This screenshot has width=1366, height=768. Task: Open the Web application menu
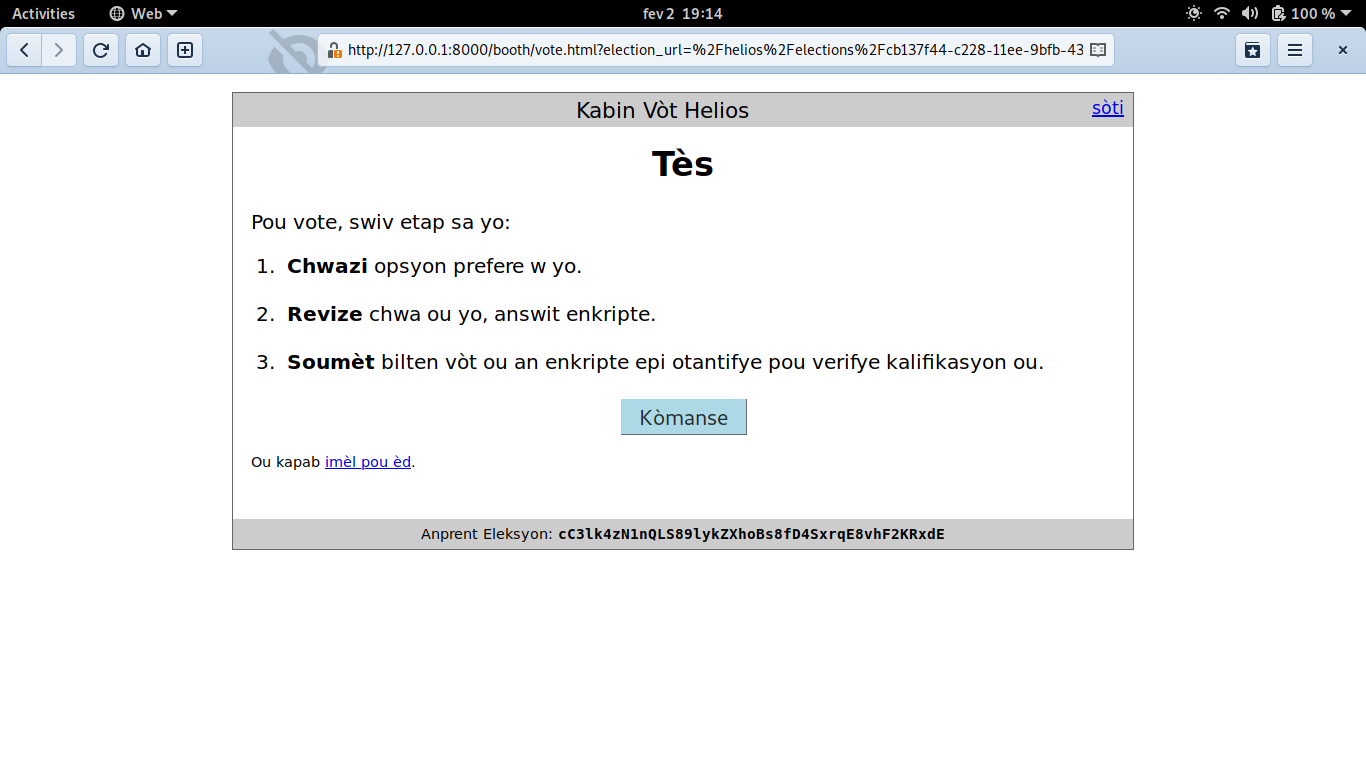click(x=143, y=13)
